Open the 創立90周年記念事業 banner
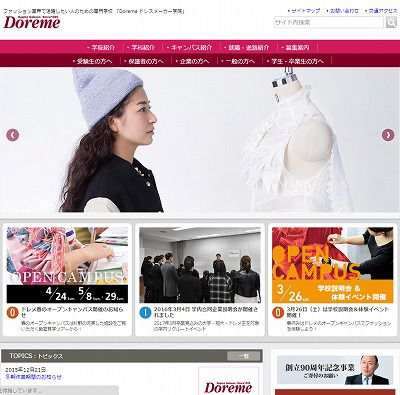Viewport: 400px width, 395px height. tap(335, 370)
